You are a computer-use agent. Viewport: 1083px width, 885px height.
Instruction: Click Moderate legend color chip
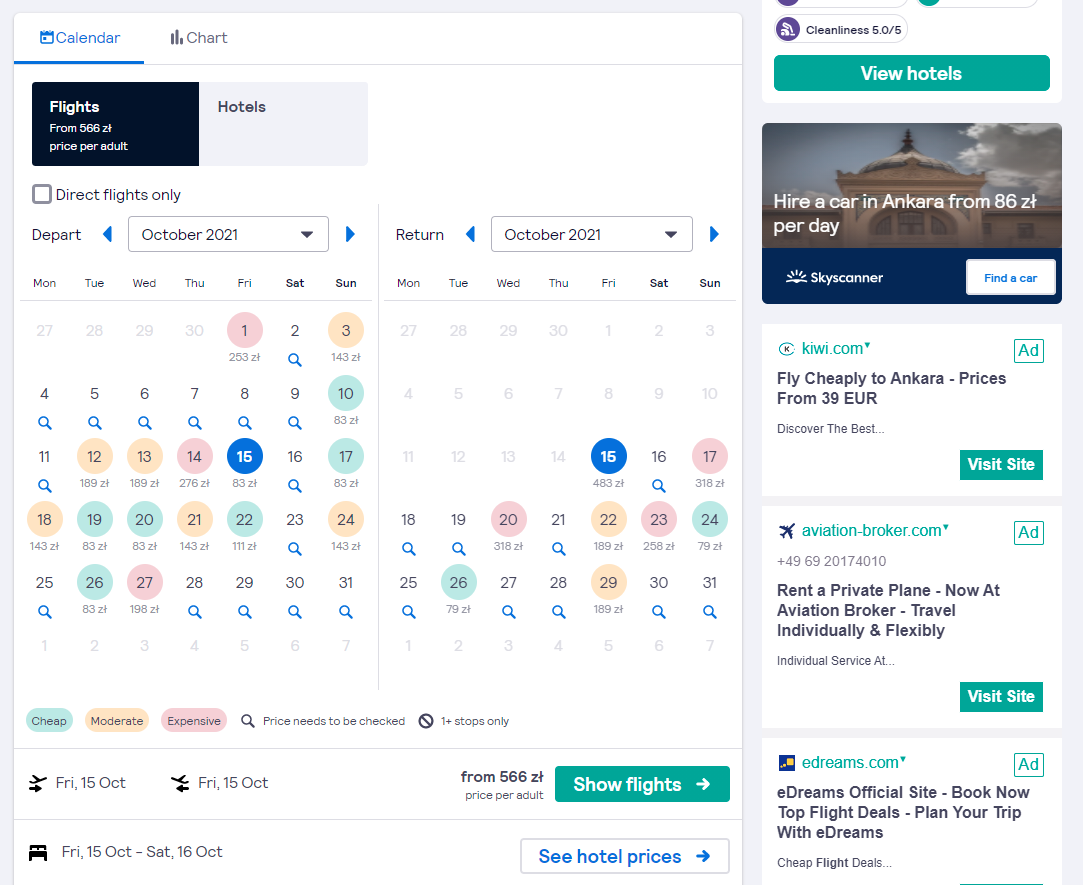pyautogui.click(x=117, y=721)
